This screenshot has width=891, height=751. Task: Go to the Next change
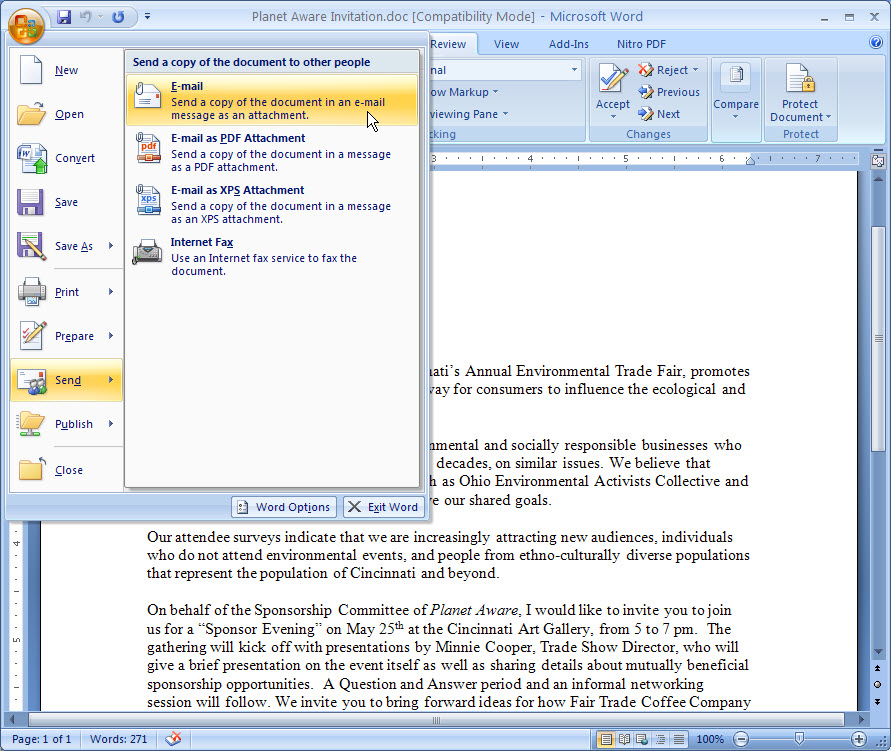tap(659, 114)
